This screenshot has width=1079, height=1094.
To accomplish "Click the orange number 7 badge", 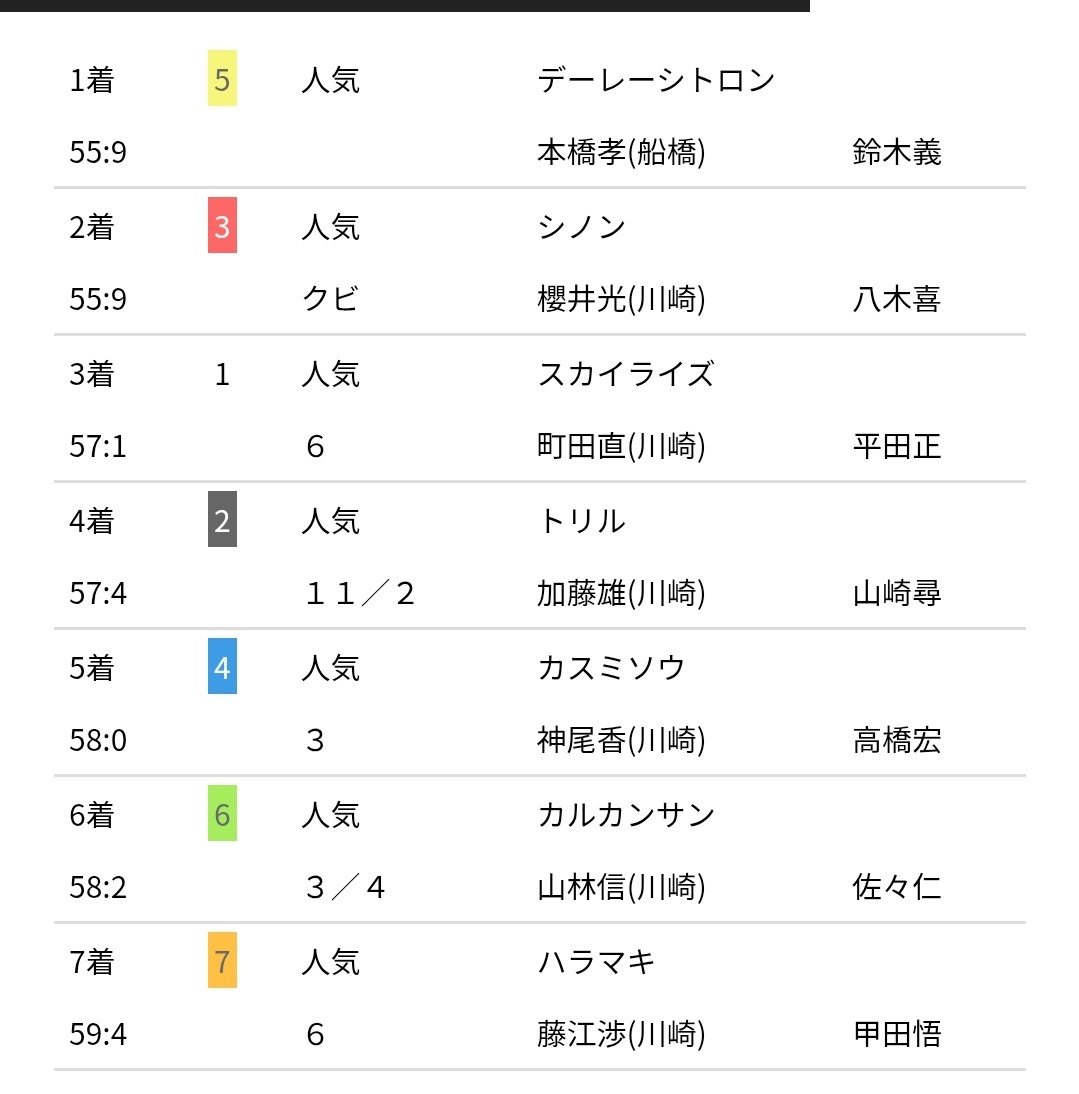I will click(222, 961).
